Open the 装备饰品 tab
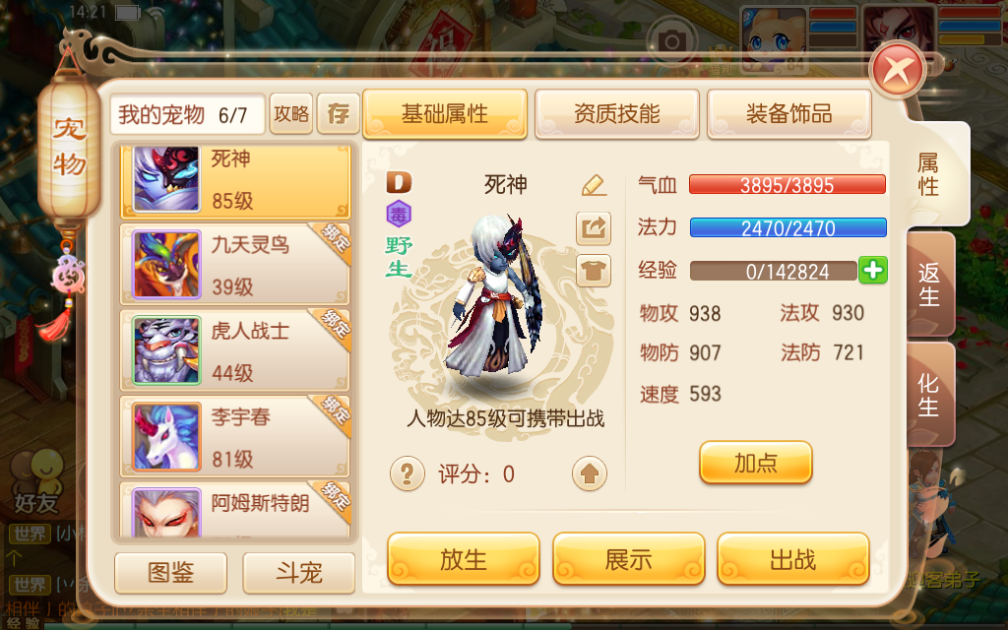 pos(789,114)
